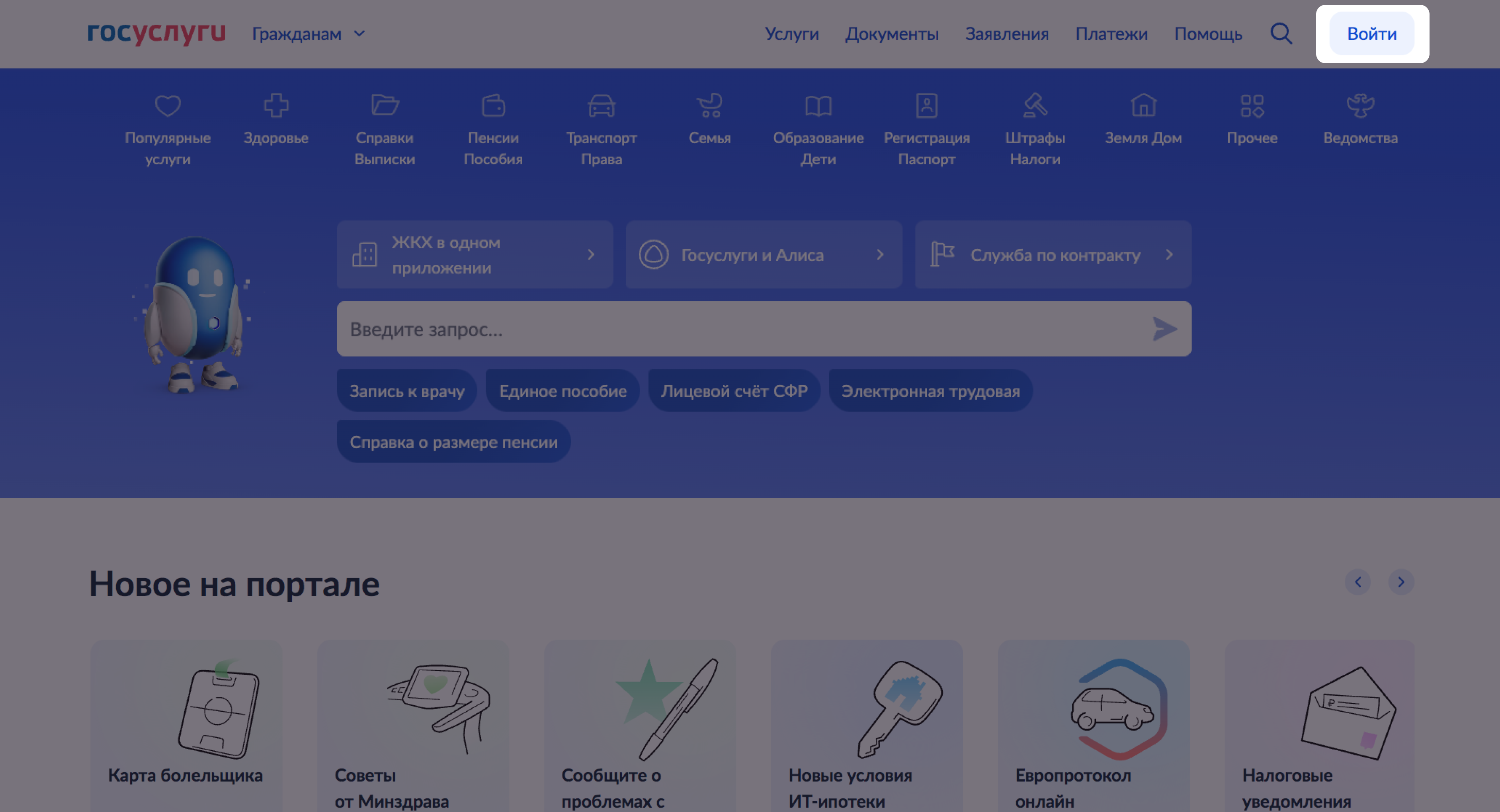Open Справки Выписки folder icon
Screen dimensions: 1500x812
(x=385, y=105)
